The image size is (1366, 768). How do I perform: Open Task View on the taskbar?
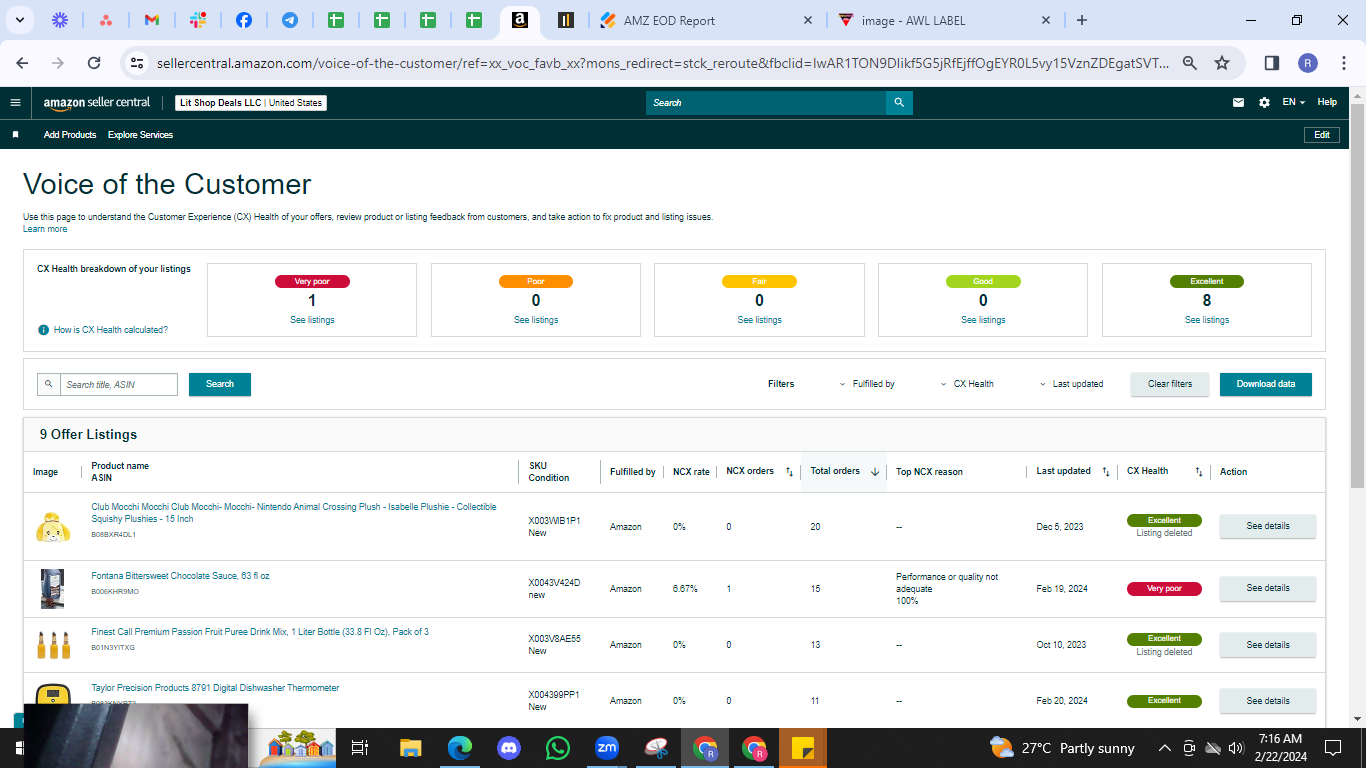(361, 747)
